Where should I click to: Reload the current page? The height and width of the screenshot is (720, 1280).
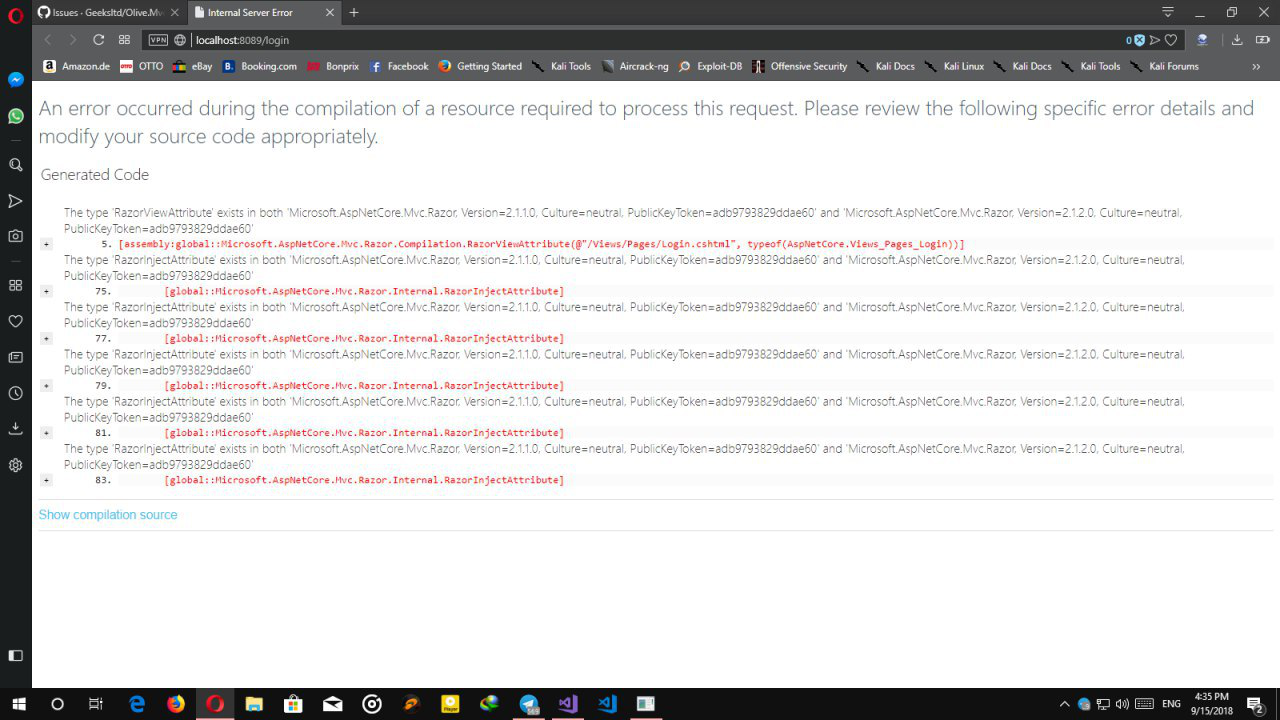[98, 40]
